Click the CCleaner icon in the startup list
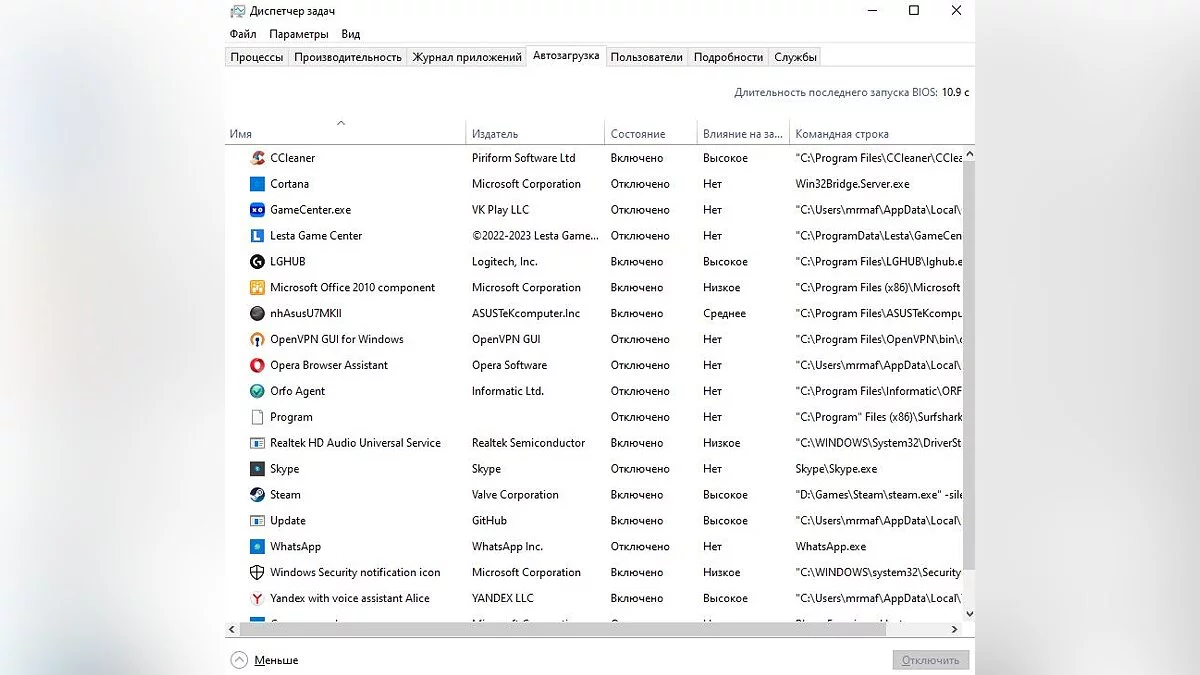Screen dimensions: 1200x675 click(x=257, y=158)
